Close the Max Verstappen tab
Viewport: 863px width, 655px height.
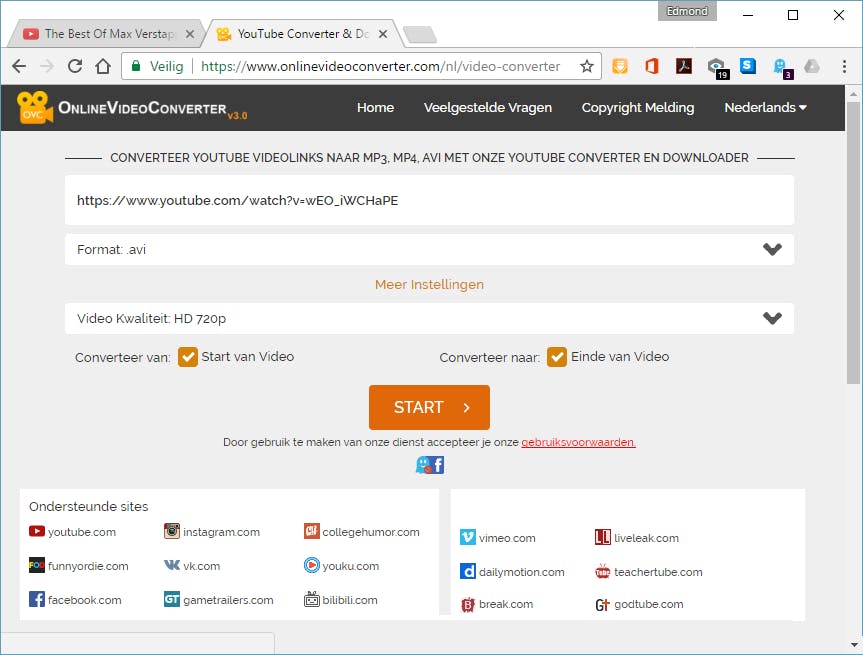190,34
